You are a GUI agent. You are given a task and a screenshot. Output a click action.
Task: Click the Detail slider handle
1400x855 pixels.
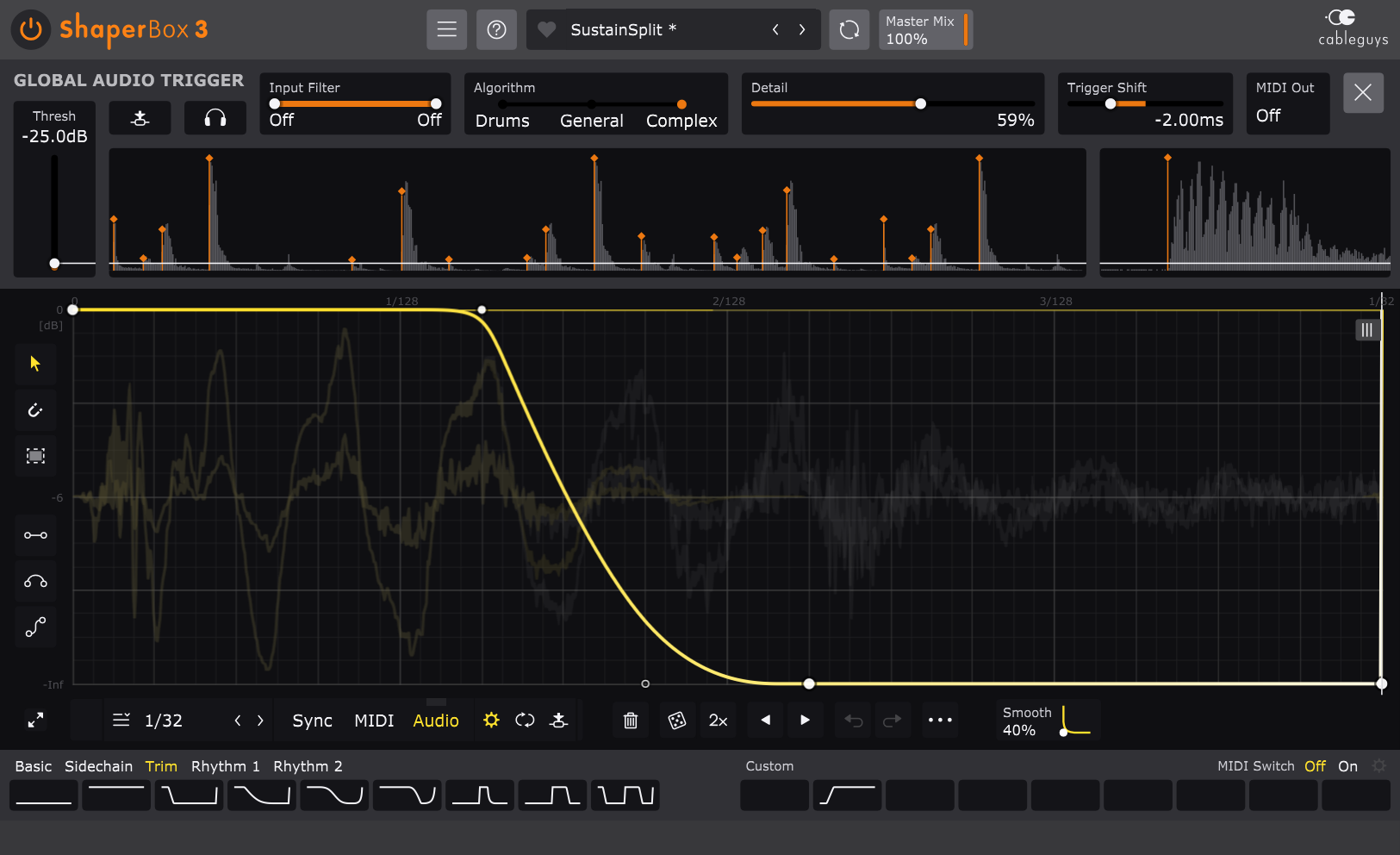(920, 103)
